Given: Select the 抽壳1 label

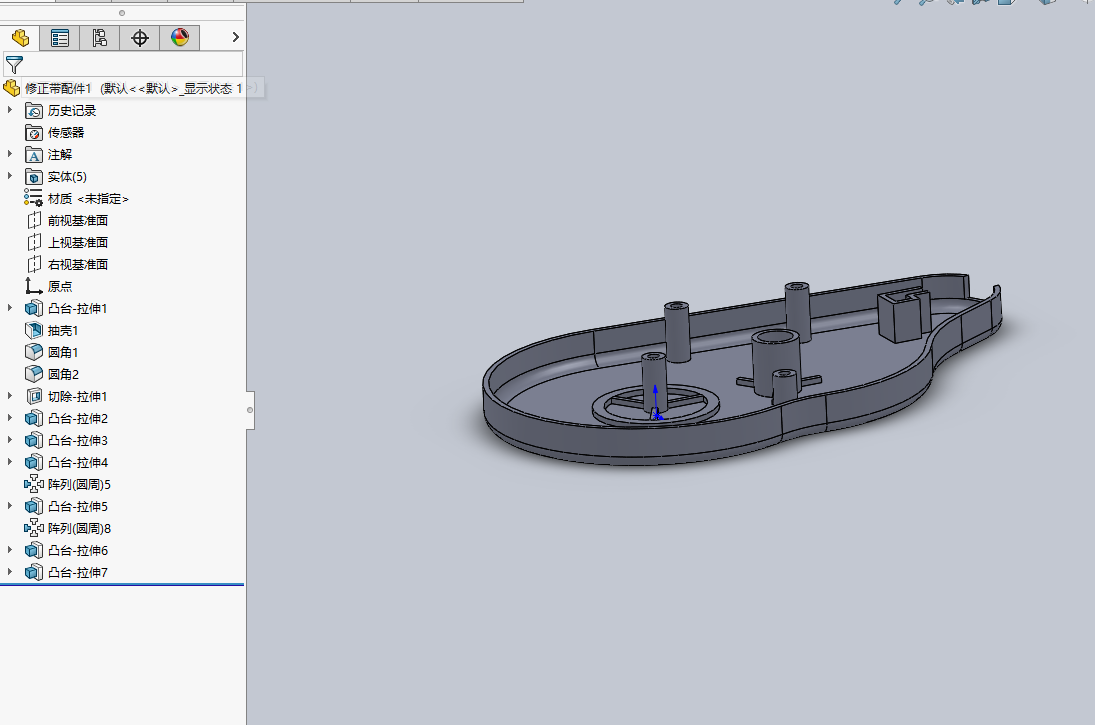Looking at the screenshot, I should coord(63,330).
